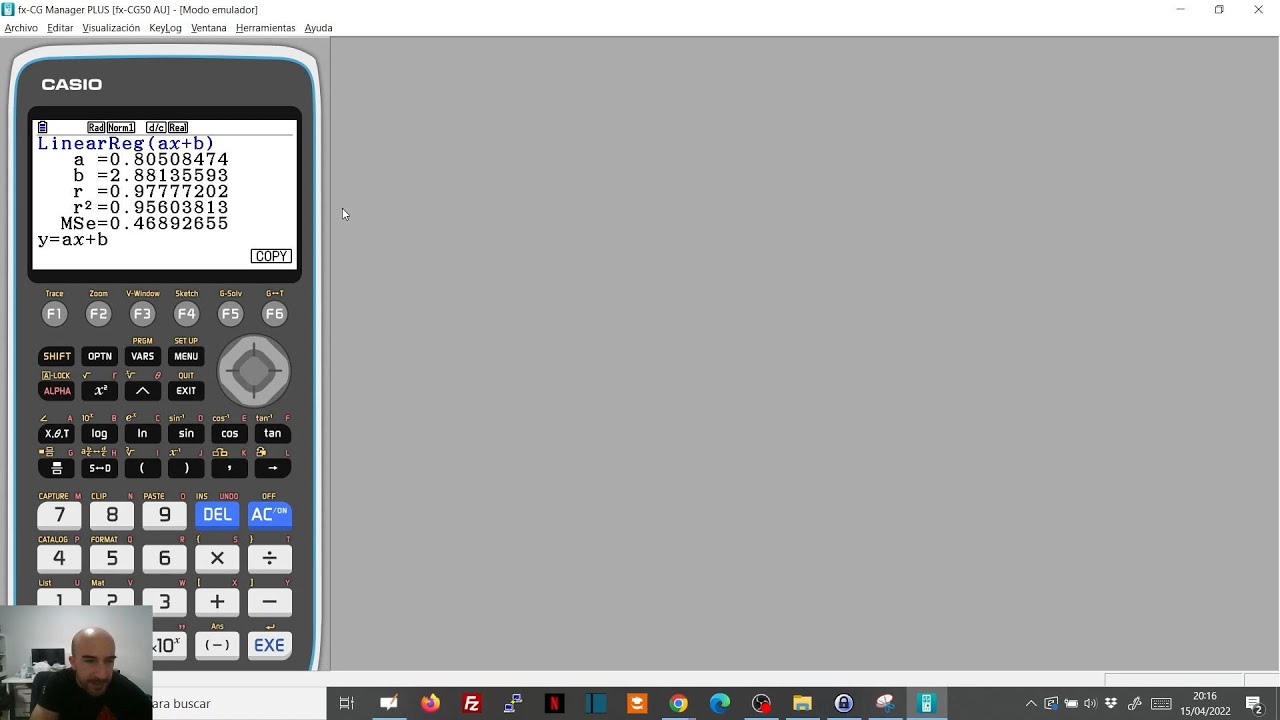Click the number 3 key
This screenshot has width=1280, height=720.
(164, 602)
